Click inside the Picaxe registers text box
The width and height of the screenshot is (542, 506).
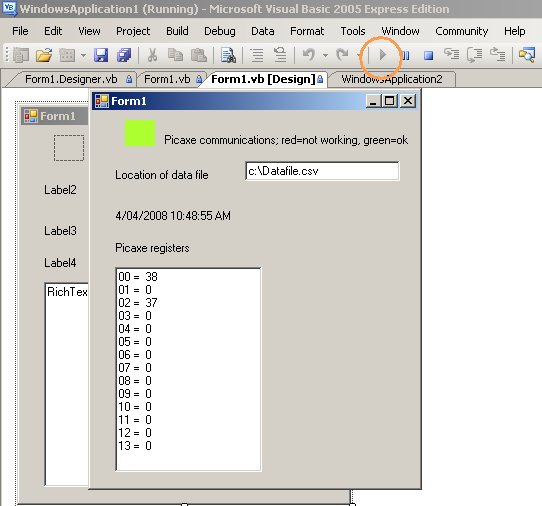pos(188,369)
